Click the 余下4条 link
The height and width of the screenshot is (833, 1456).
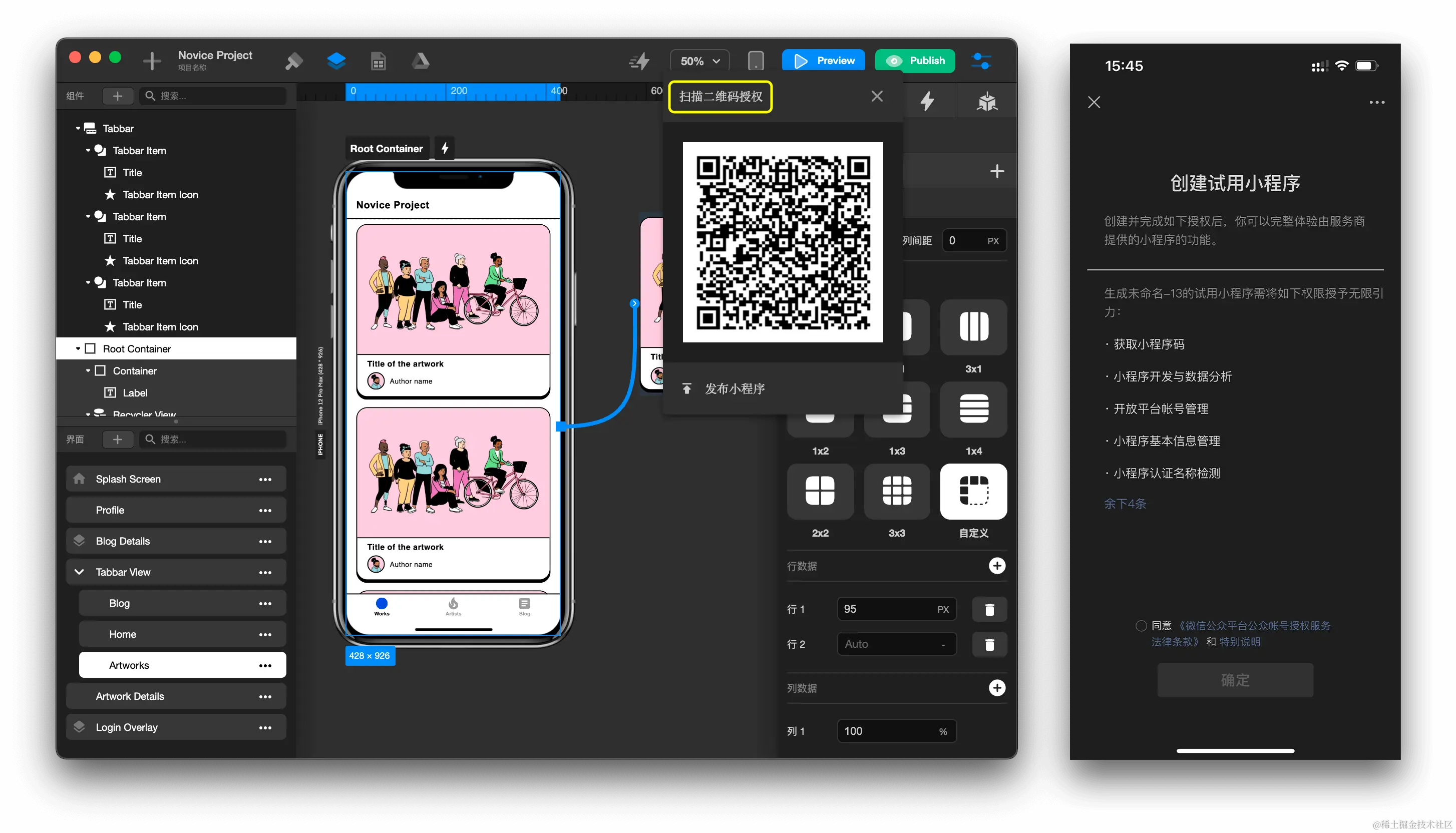(1125, 504)
